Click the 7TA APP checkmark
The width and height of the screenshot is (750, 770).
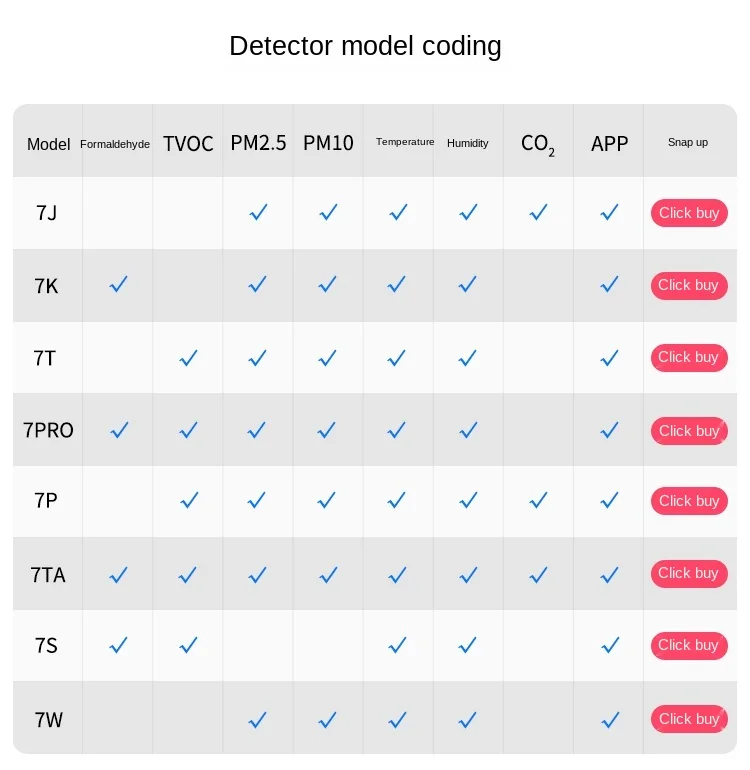tap(610, 575)
